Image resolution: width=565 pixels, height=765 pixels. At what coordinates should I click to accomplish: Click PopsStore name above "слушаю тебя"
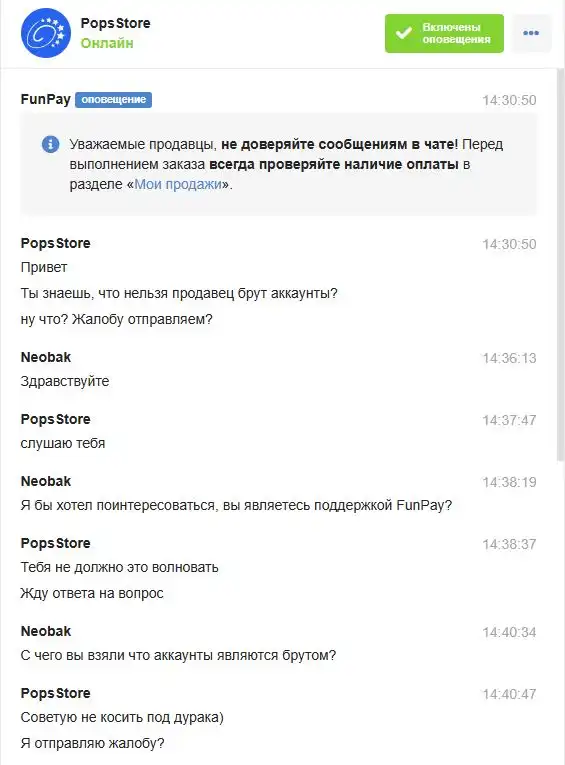(x=56, y=419)
